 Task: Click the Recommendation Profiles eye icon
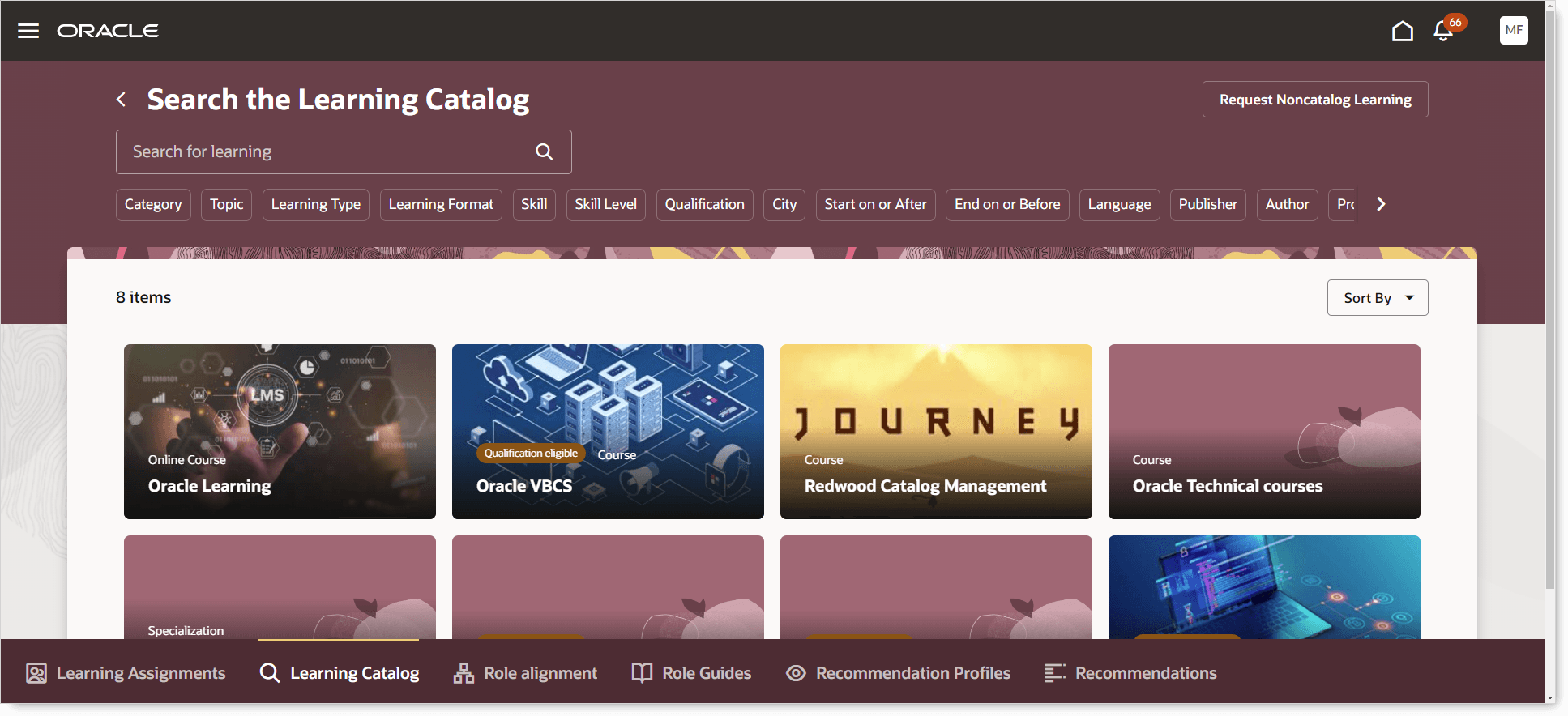coord(796,673)
